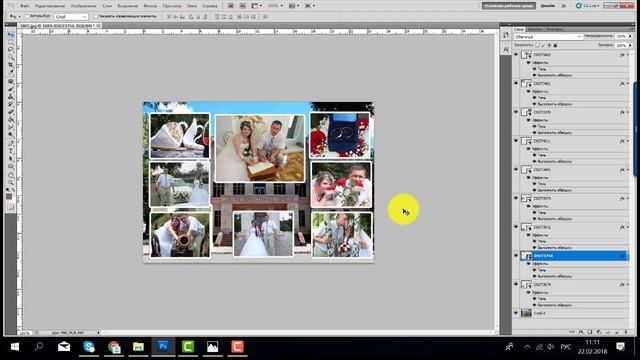Toggle Тень effect eye under selected layer
This screenshot has width=640, height=360.
(x=534, y=270)
